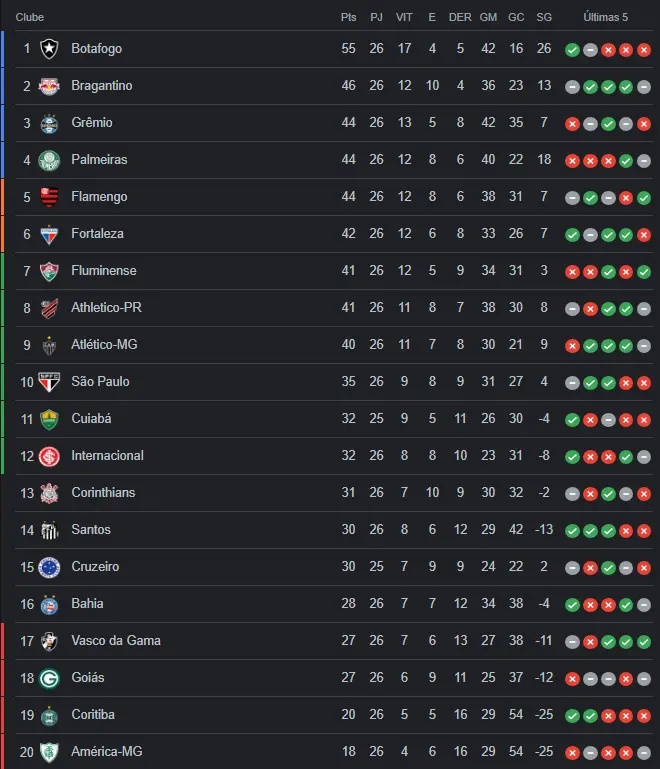The height and width of the screenshot is (769, 660).
Task: Click the Palmeiras green crest
Action: coord(49,160)
